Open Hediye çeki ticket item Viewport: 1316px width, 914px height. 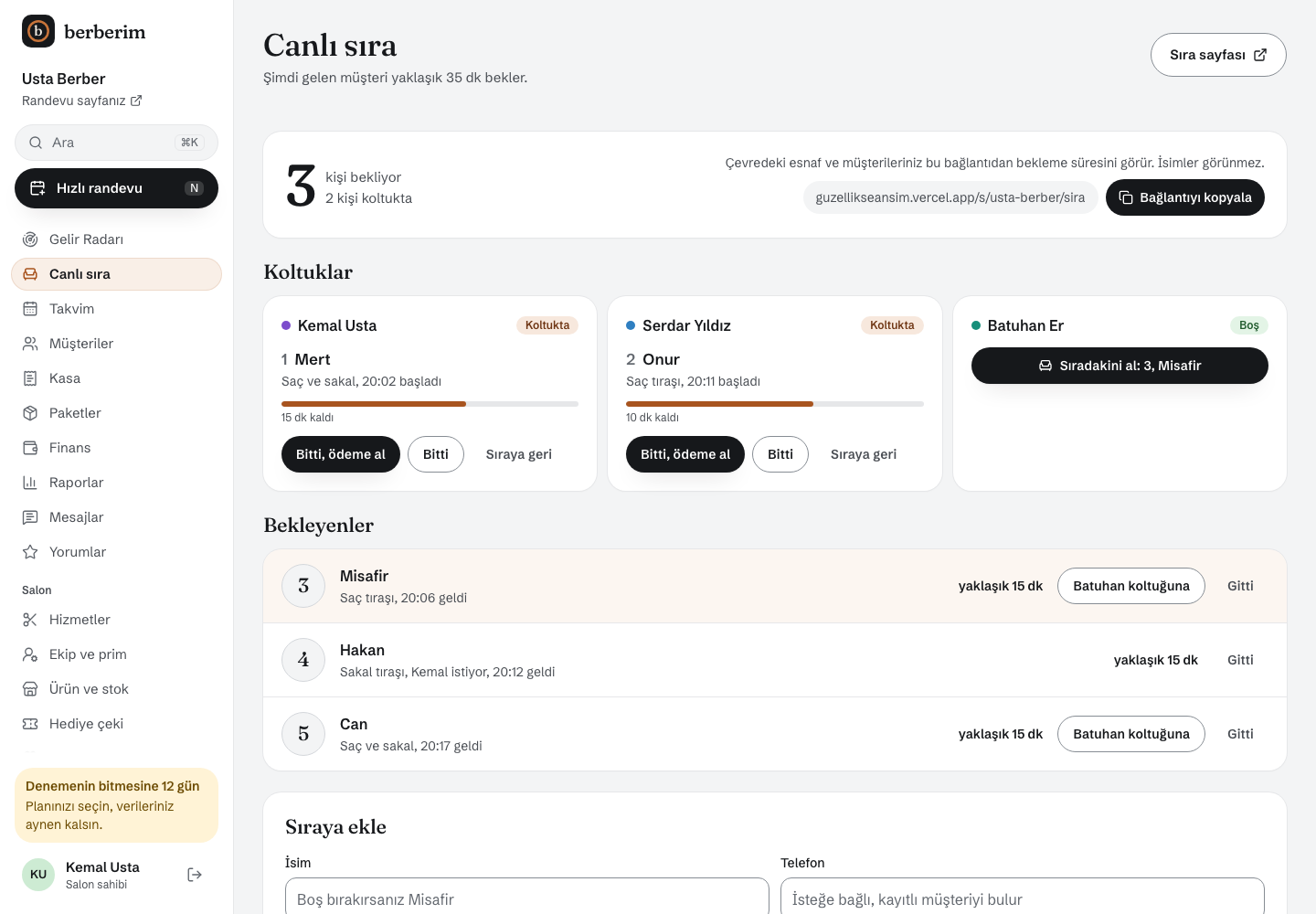coord(116,724)
